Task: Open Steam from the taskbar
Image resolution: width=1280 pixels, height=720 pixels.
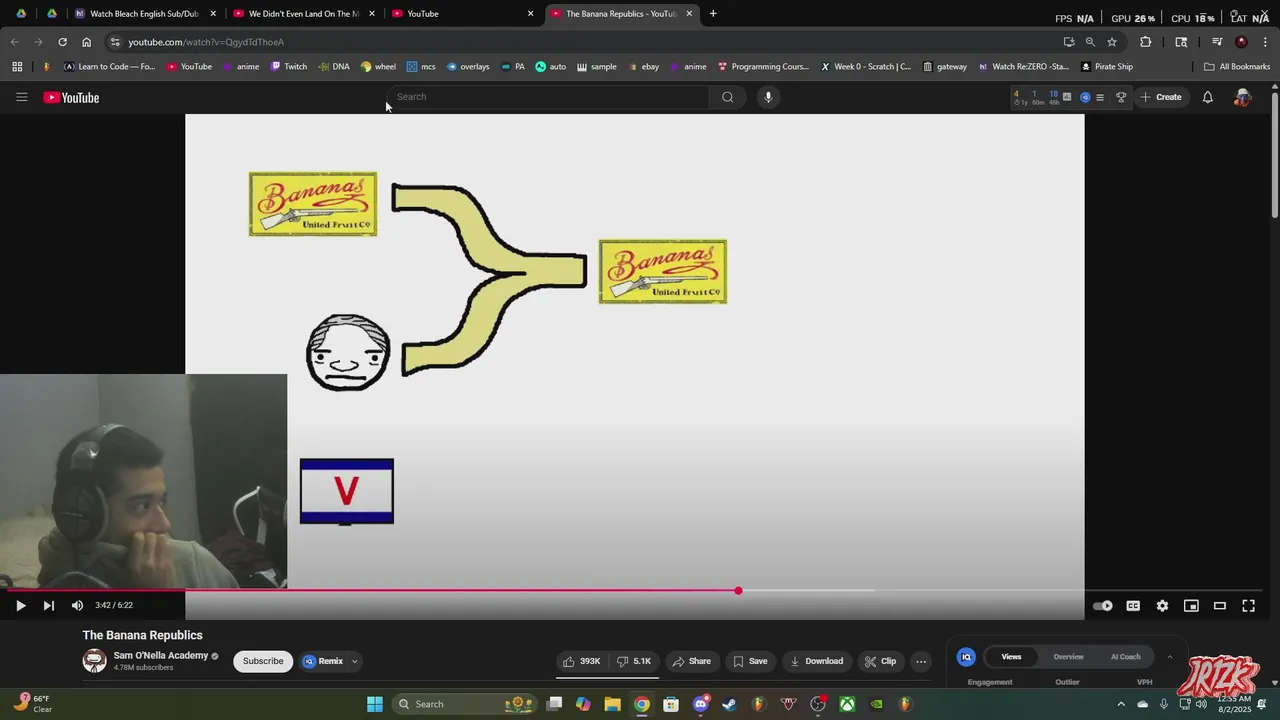Action: [x=729, y=704]
